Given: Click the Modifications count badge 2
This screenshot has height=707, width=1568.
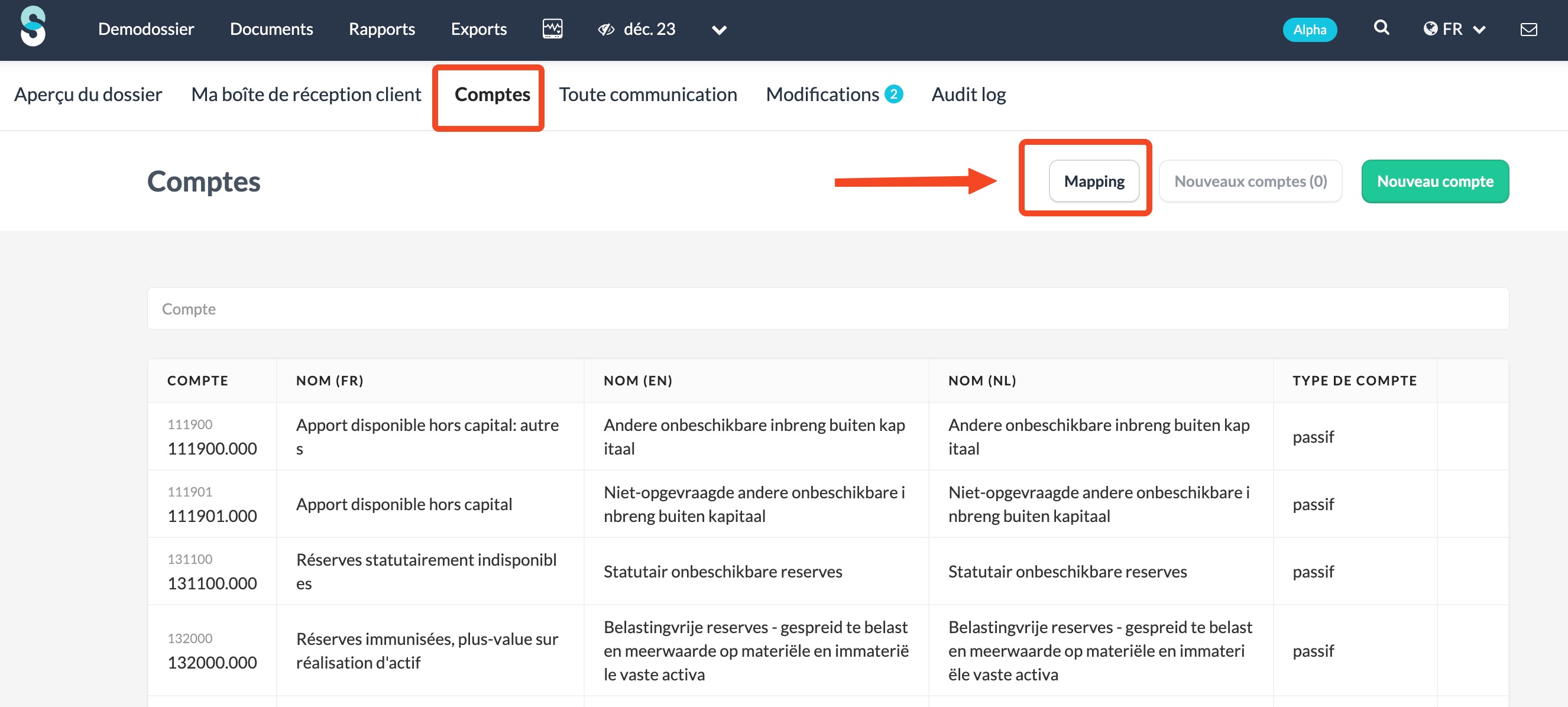Looking at the screenshot, I should tap(893, 95).
